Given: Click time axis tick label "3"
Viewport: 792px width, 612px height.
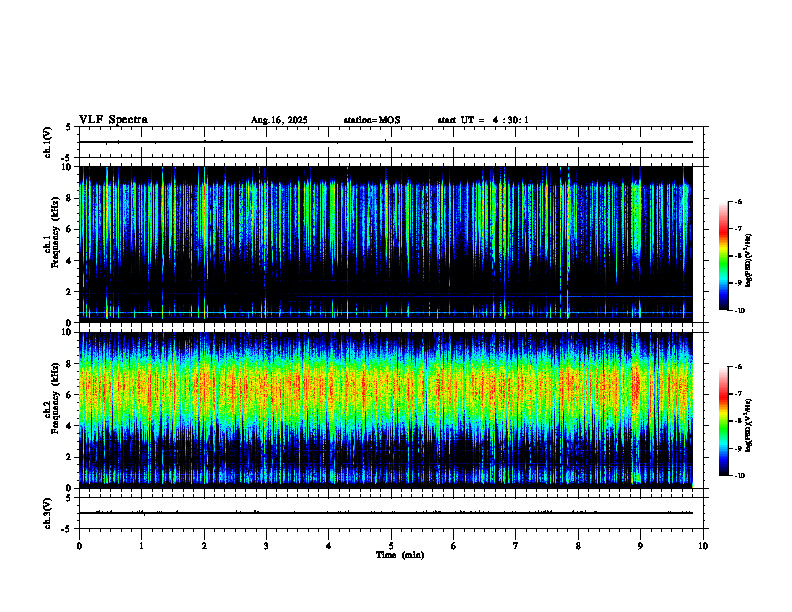Looking at the screenshot, I should coord(266,546).
